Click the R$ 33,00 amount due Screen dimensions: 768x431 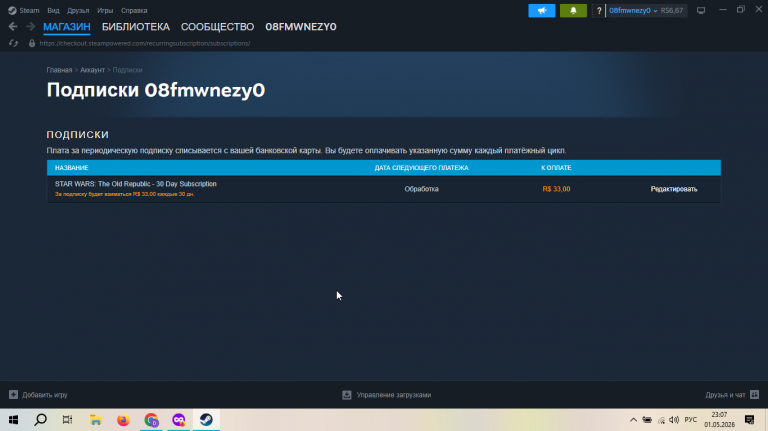point(556,189)
